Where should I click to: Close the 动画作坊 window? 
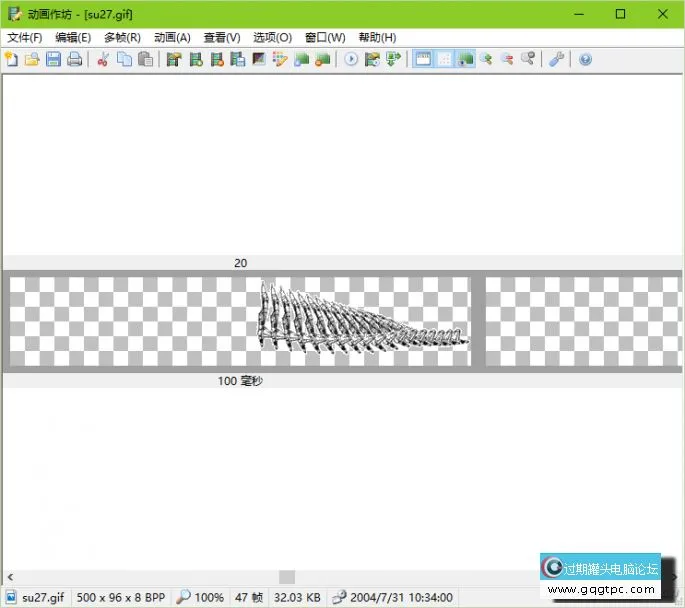click(663, 14)
